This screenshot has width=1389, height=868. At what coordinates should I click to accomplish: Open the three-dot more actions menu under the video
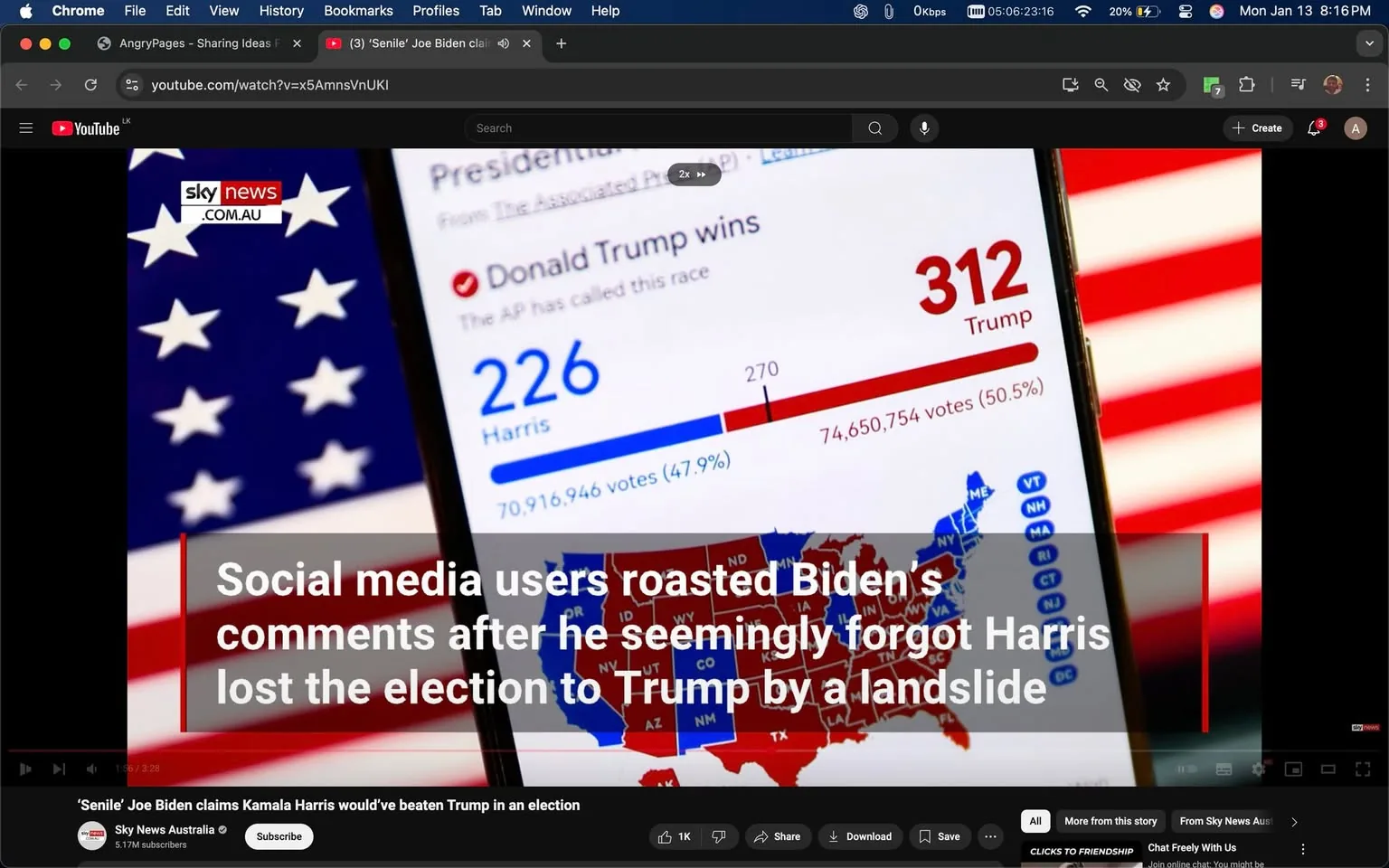989,836
